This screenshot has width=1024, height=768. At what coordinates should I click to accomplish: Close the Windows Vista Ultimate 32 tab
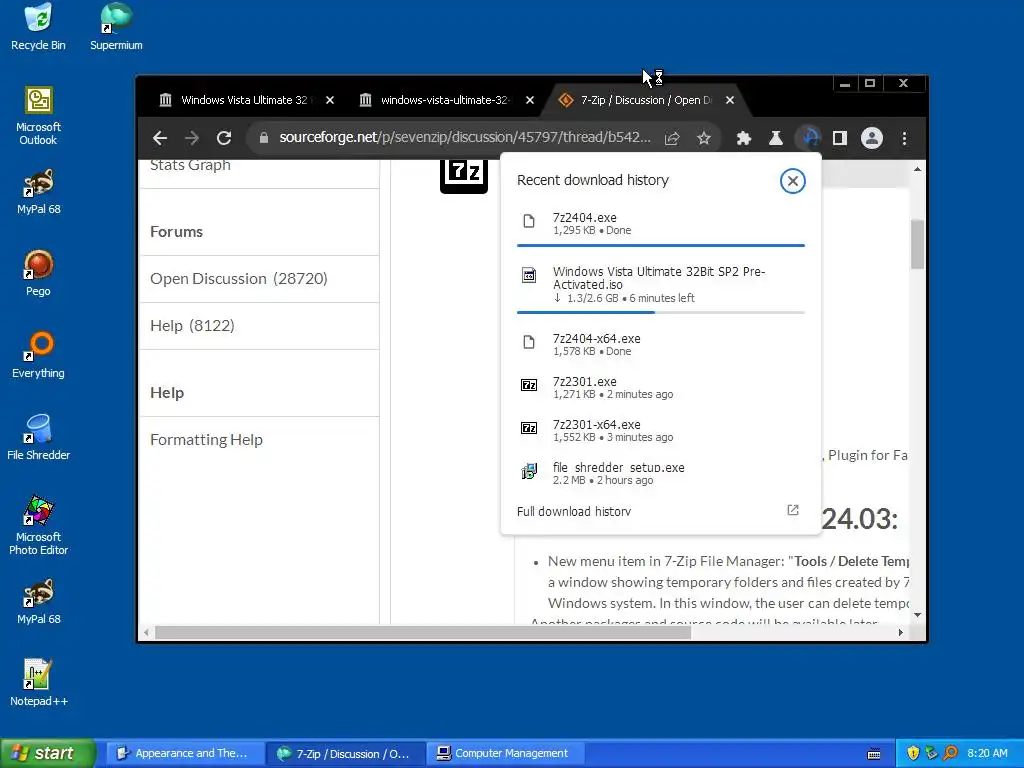(x=330, y=100)
